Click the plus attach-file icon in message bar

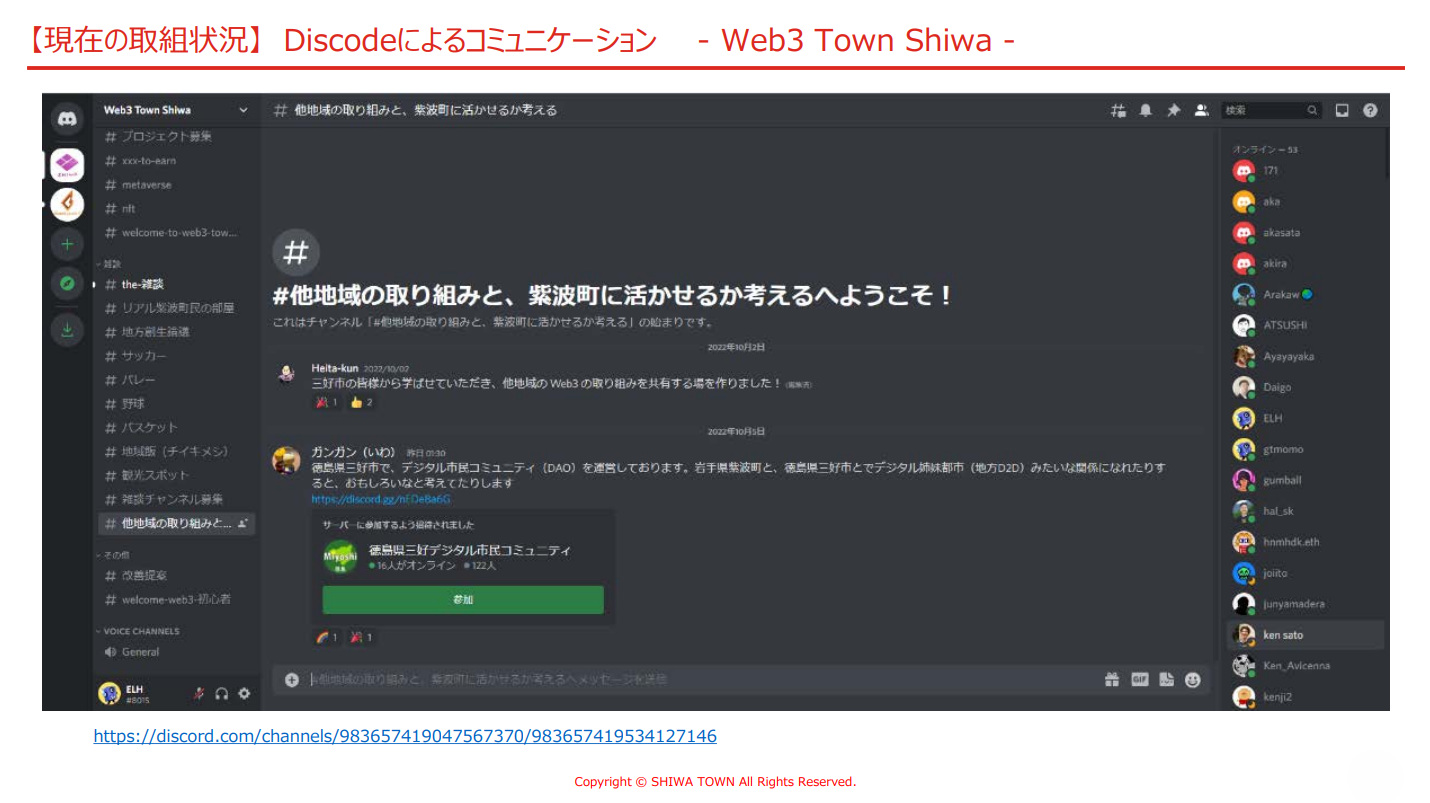point(292,680)
